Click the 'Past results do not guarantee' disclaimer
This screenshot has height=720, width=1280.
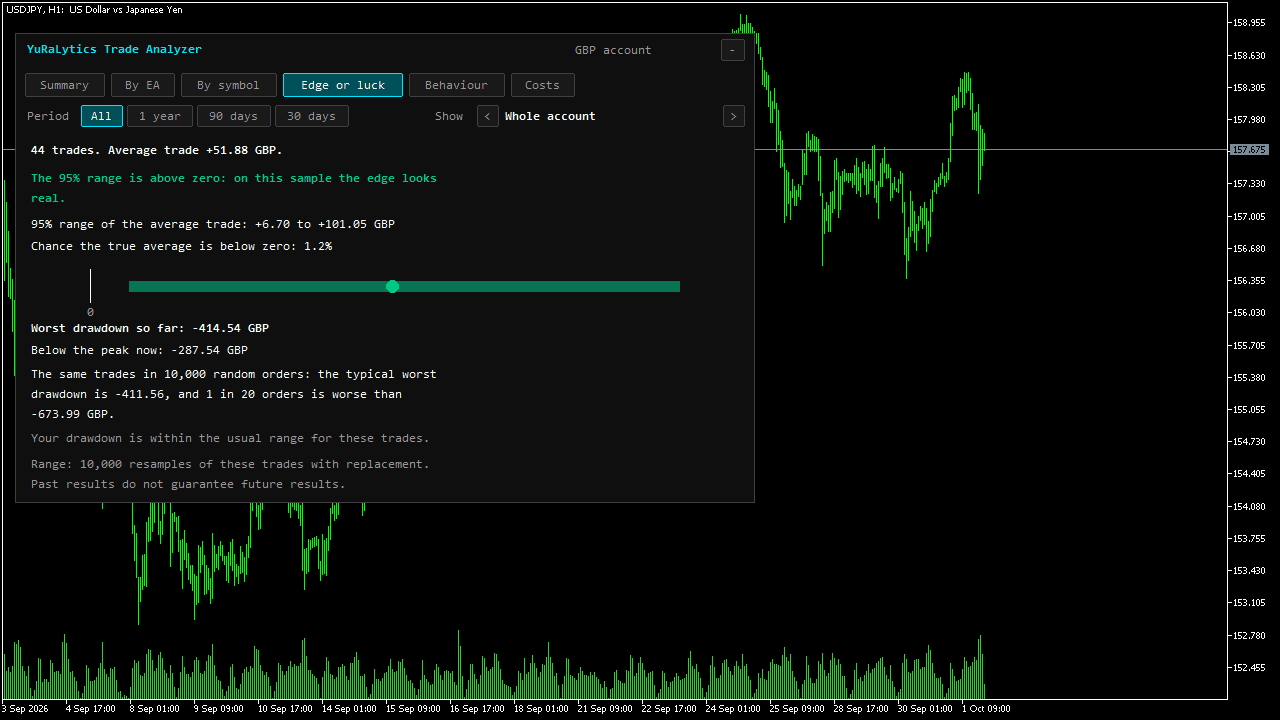click(188, 484)
